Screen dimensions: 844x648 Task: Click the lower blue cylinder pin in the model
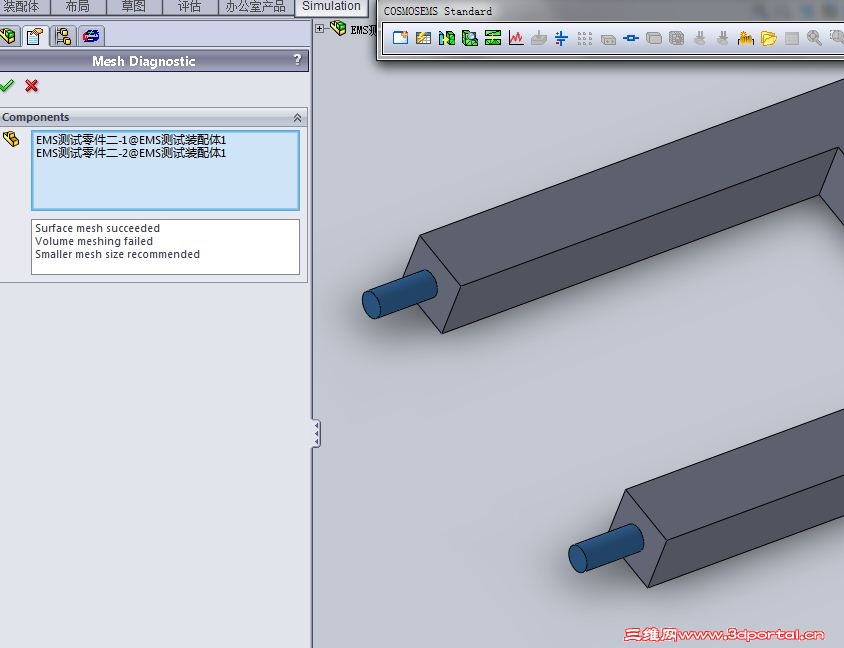click(x=606, y=548)
